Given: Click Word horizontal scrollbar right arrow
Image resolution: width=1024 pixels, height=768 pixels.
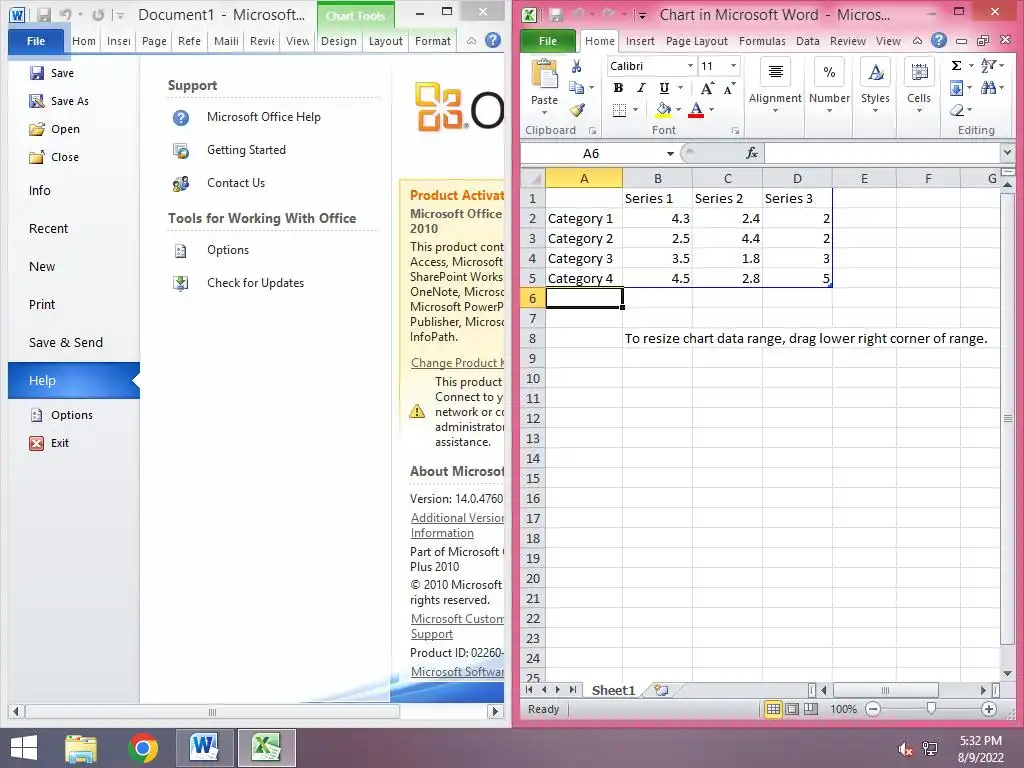Looking at the screenshot, I should [x=495, y=712].
